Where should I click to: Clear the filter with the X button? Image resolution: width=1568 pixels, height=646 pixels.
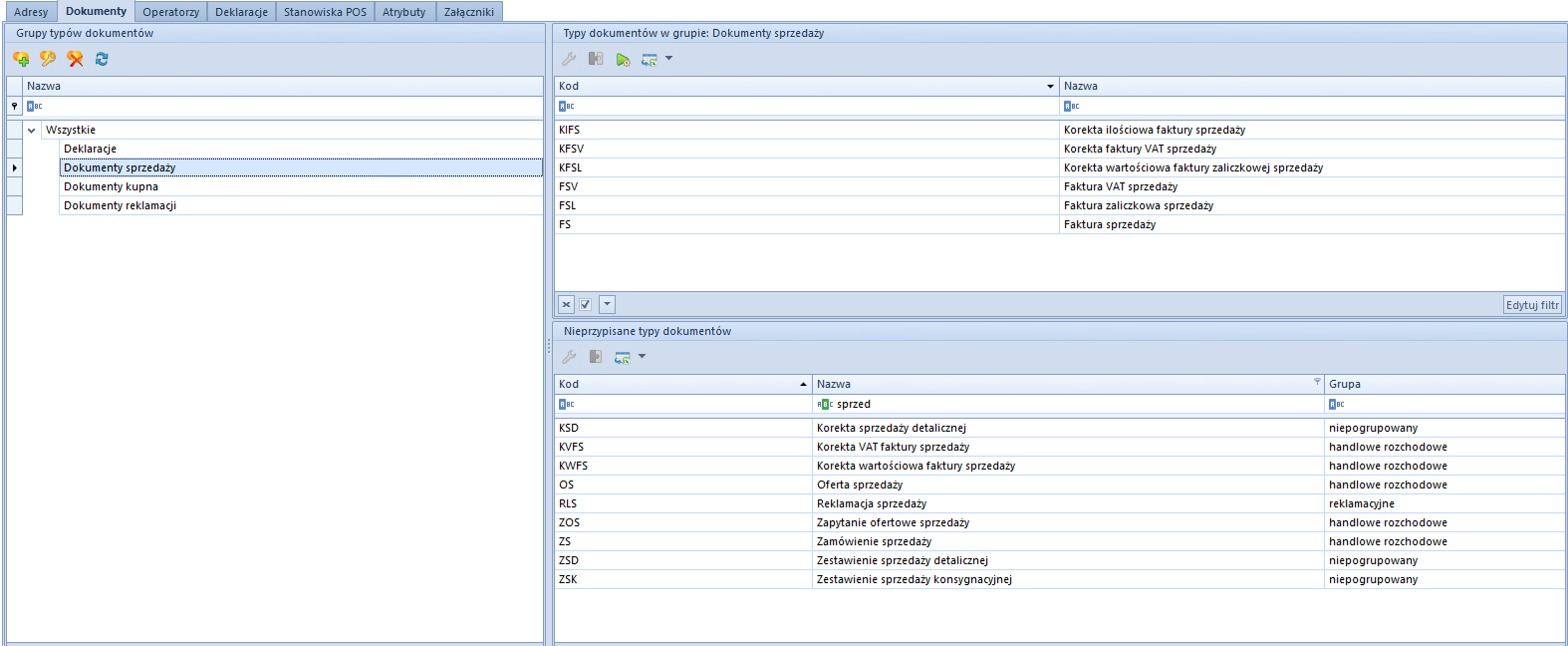point(566,305)
